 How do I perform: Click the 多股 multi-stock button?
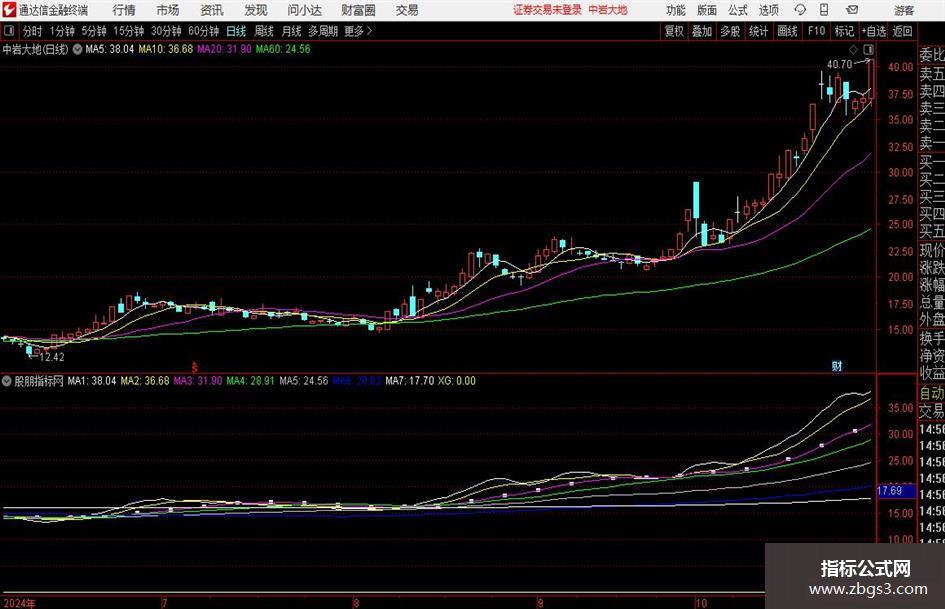[x=730, y=31]
